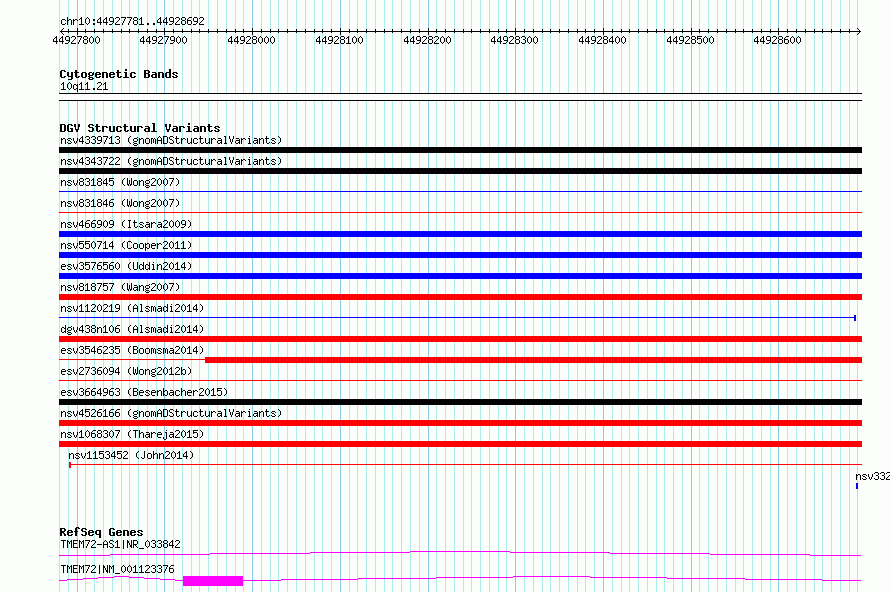The width and height of the screenshot is (890, 592).
Task: Select the black bar under nsv4339713
Action: click(x=460, y=150)
